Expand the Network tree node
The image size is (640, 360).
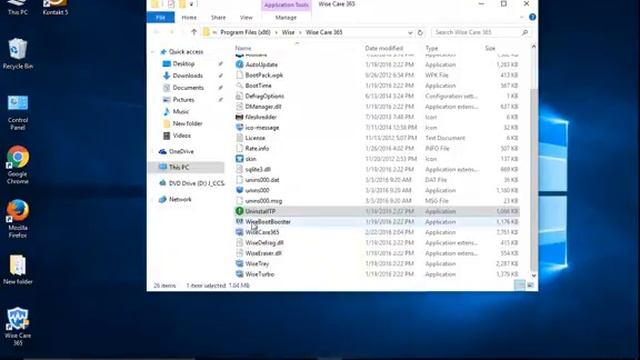[153, 199]
